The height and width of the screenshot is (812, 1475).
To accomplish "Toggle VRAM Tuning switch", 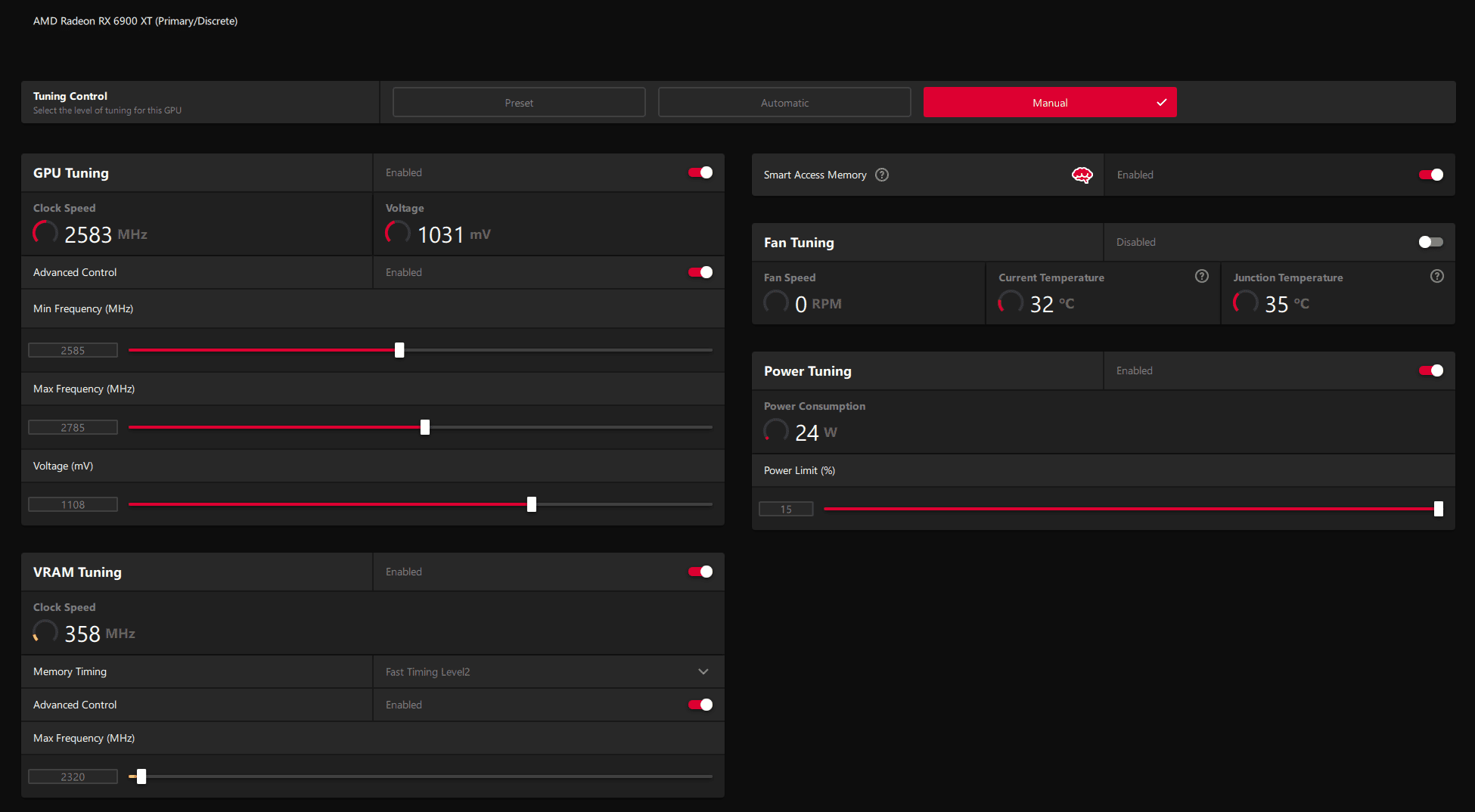I will click(x=700, y=572).
